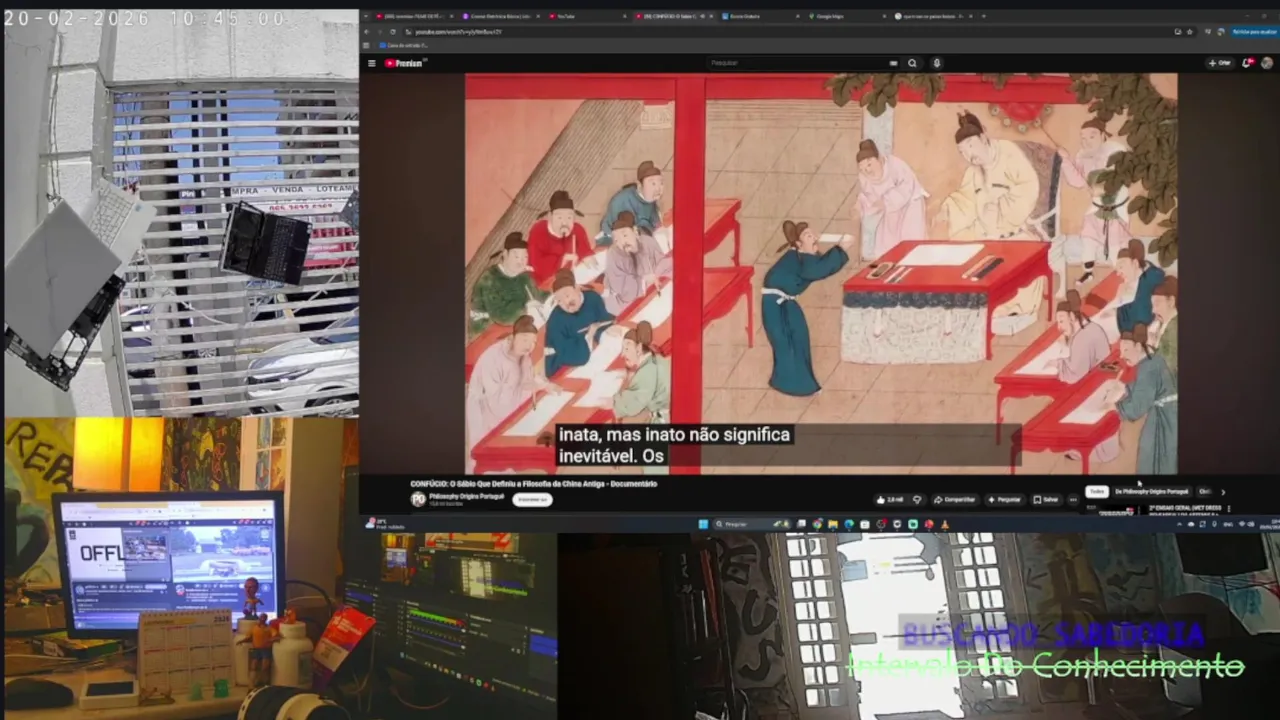1280x720 pixels.
Task: Go back with the browser back arrow
Action: [x=366, y=32]
